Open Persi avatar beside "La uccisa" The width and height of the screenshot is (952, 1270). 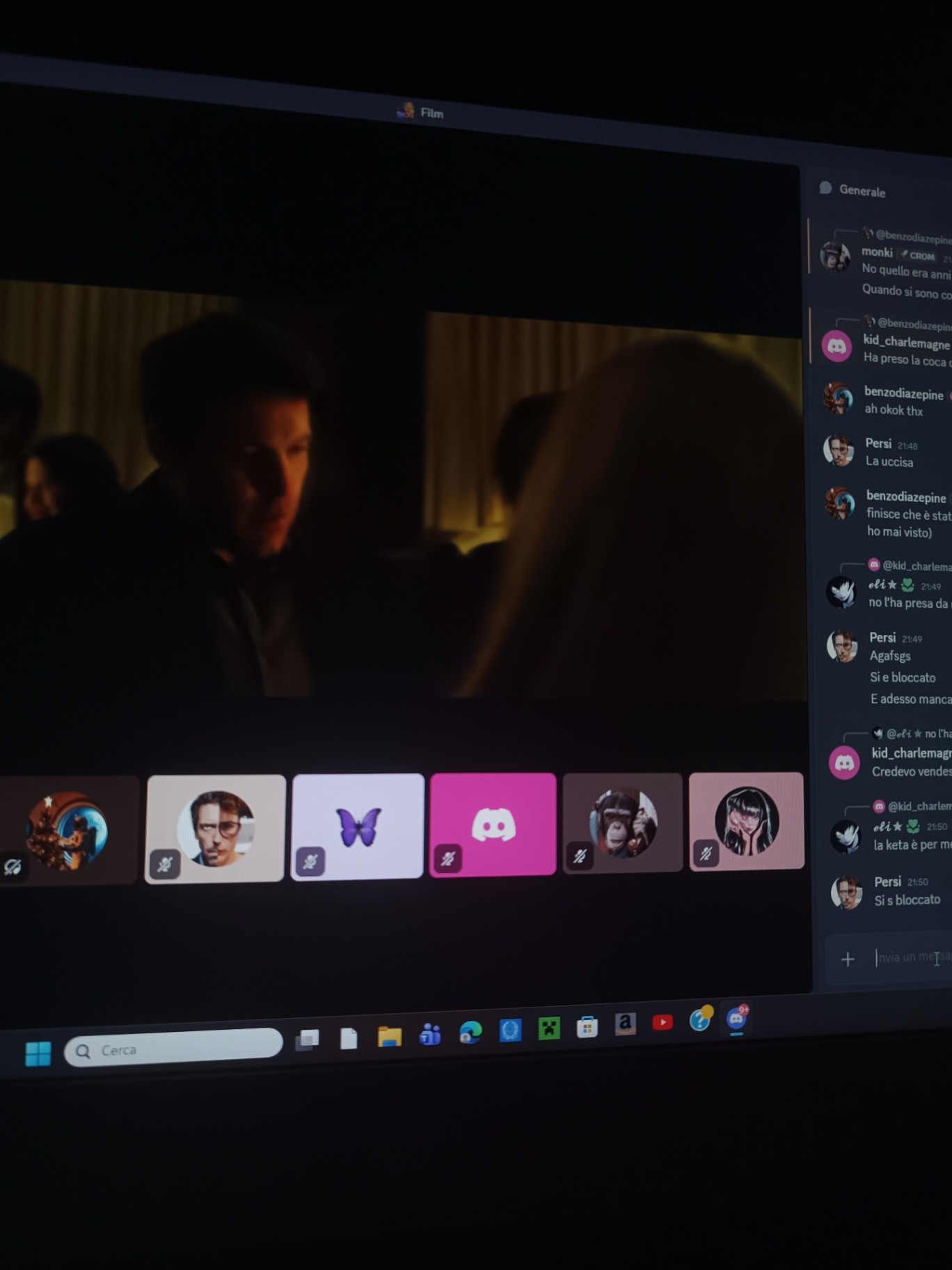coord(839,450)
